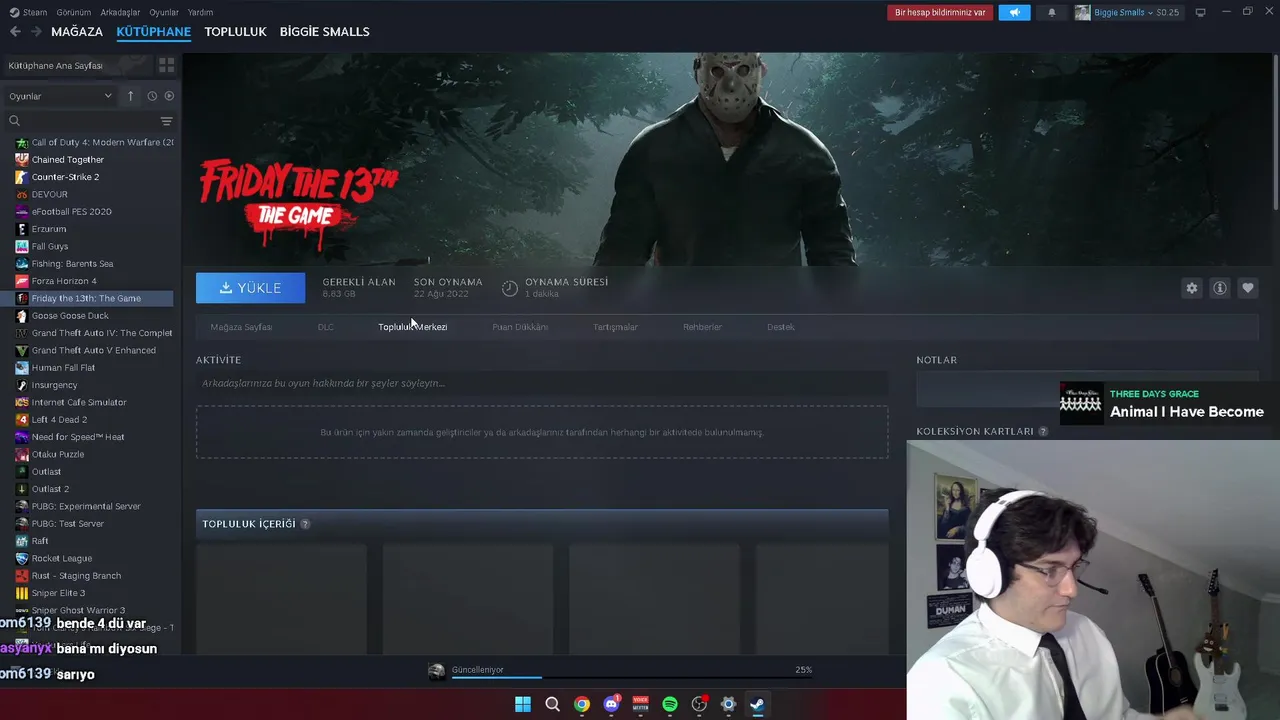1280x720 pixels.
Task: Select Goose Goose Duck in library
Action: 70,316
